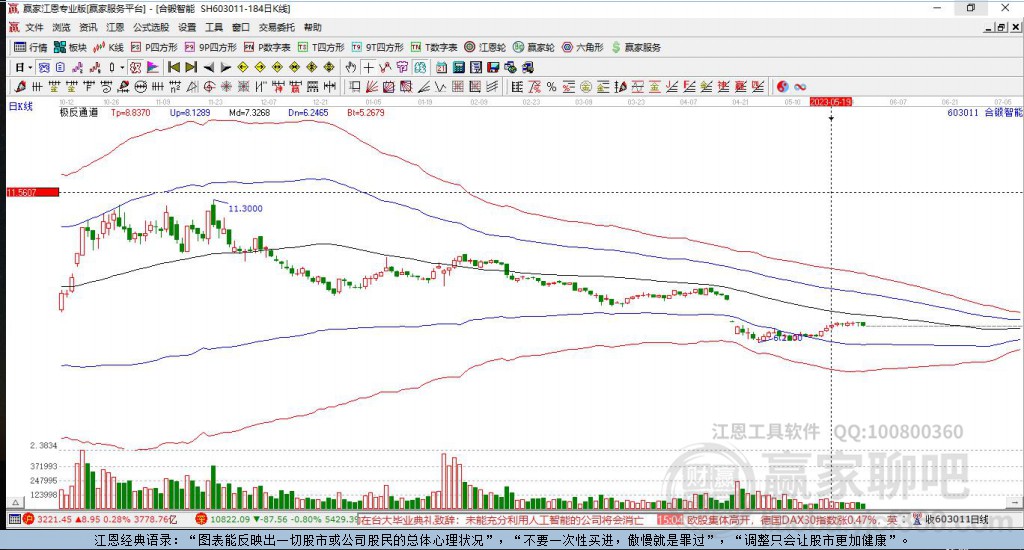1024x550 pixels.
Task: Click the highlighted 2023-05-19 date marker
Action: (x=831, y=102)
